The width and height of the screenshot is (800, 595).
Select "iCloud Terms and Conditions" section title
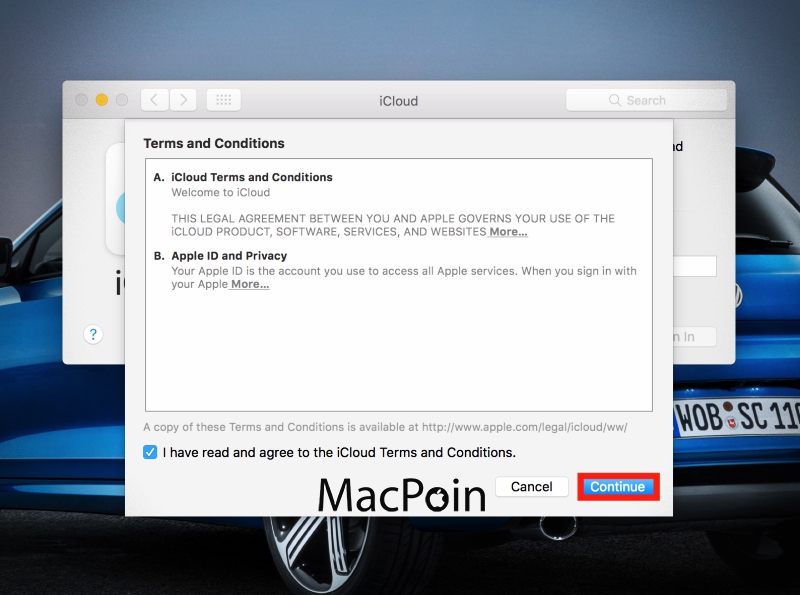252,177
